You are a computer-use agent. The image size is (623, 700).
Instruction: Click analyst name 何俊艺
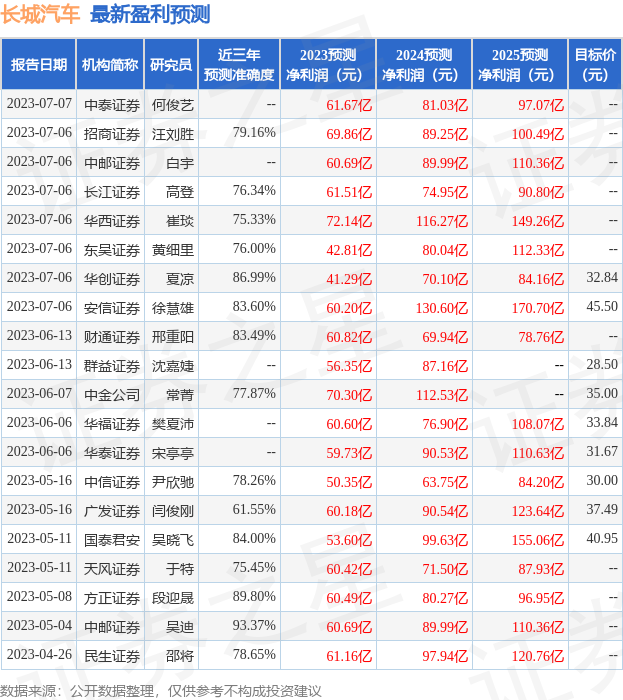coord(173,105)
